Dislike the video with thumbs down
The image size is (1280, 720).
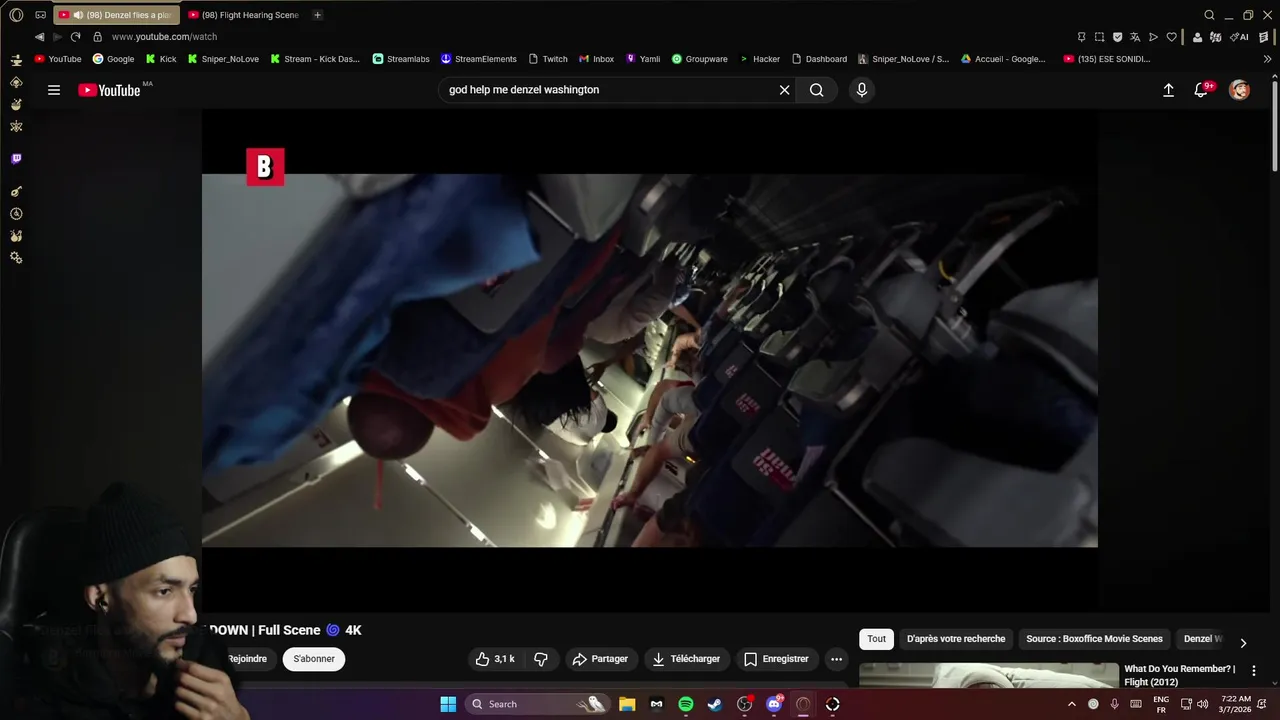coord(541,659)
